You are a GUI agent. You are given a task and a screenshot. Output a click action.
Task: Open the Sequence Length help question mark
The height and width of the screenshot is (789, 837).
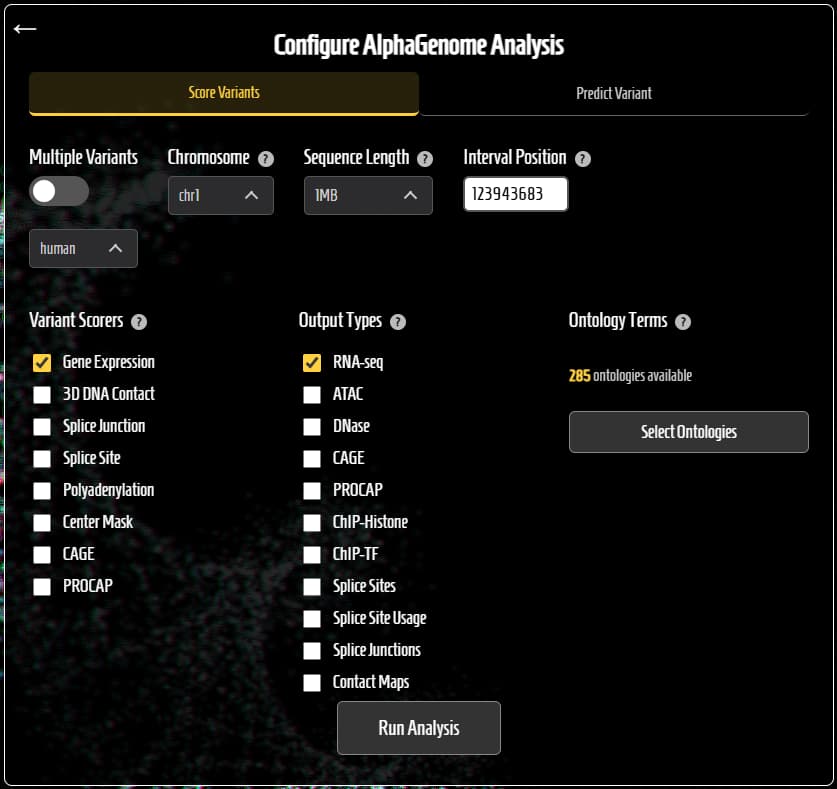point(425,159)
